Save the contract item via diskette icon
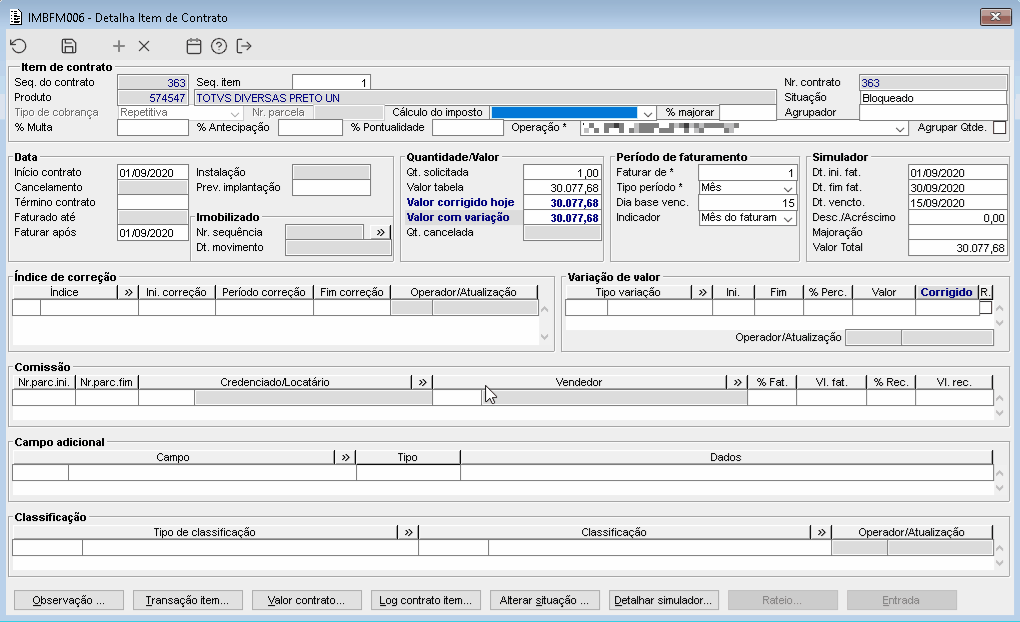 [x=69, y=46]
